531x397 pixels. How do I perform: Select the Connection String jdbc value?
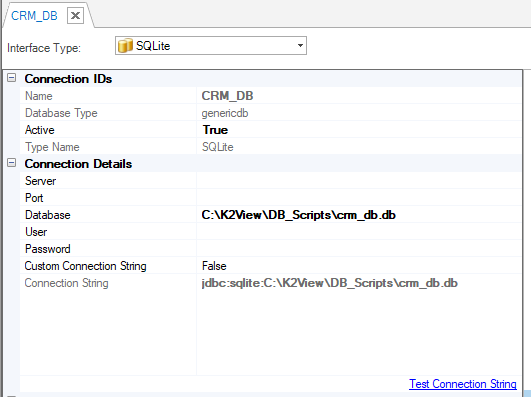click(330, 283)
